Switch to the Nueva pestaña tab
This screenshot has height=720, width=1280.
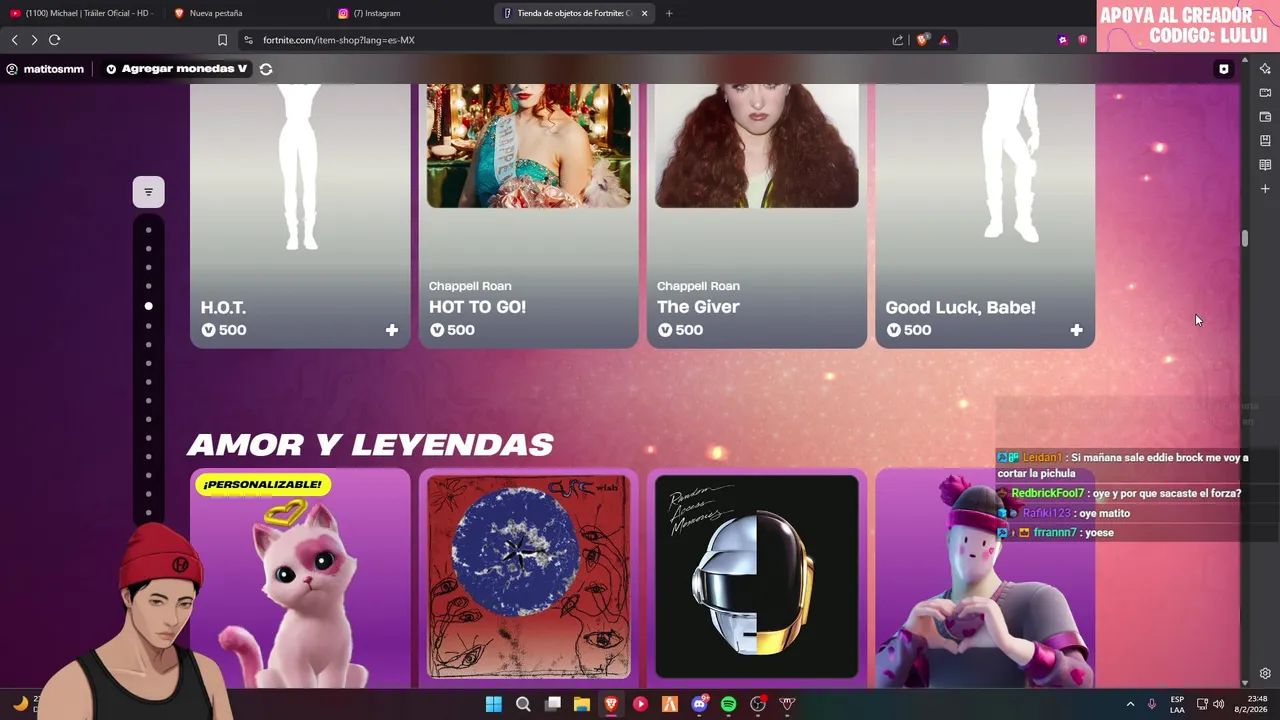(245, 13)
